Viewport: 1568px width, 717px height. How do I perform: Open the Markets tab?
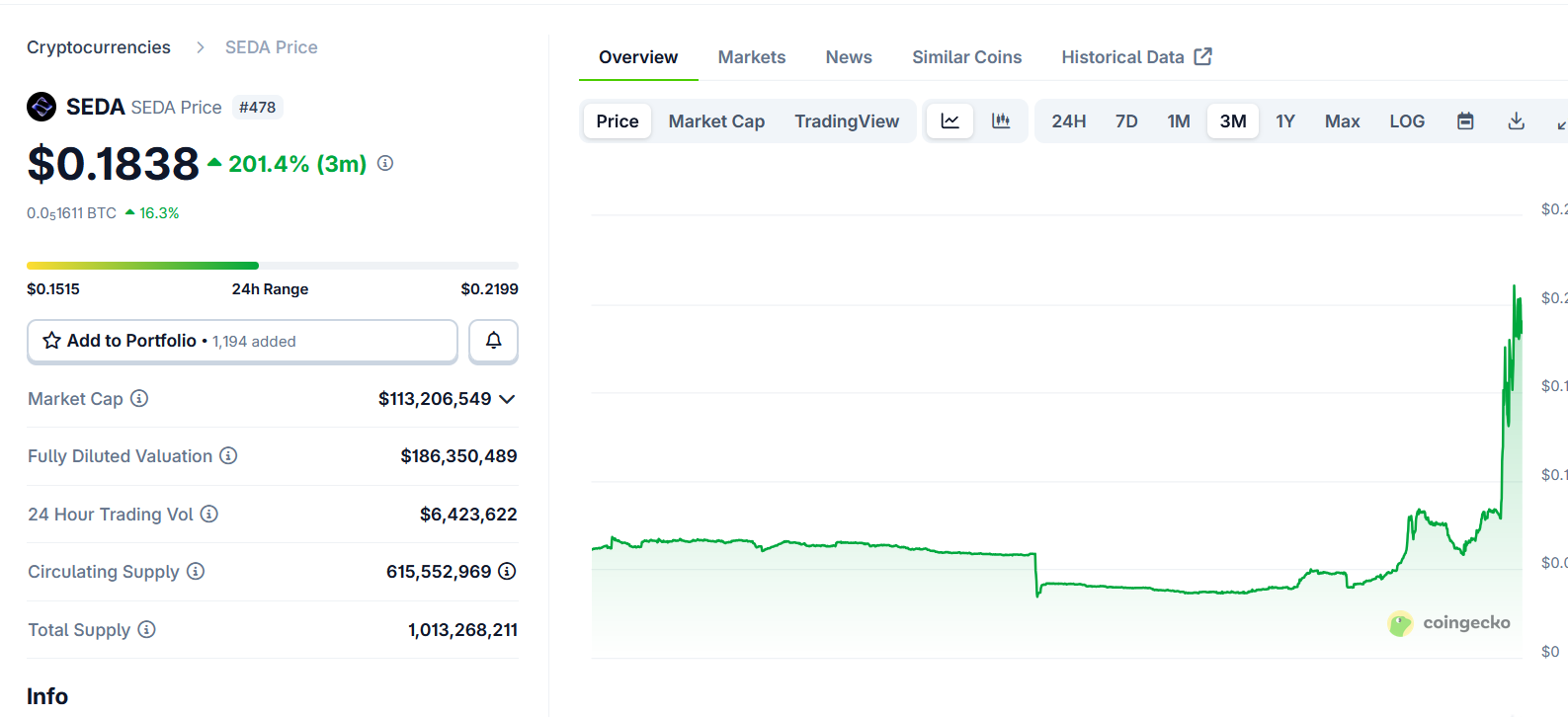click(752, 57)
